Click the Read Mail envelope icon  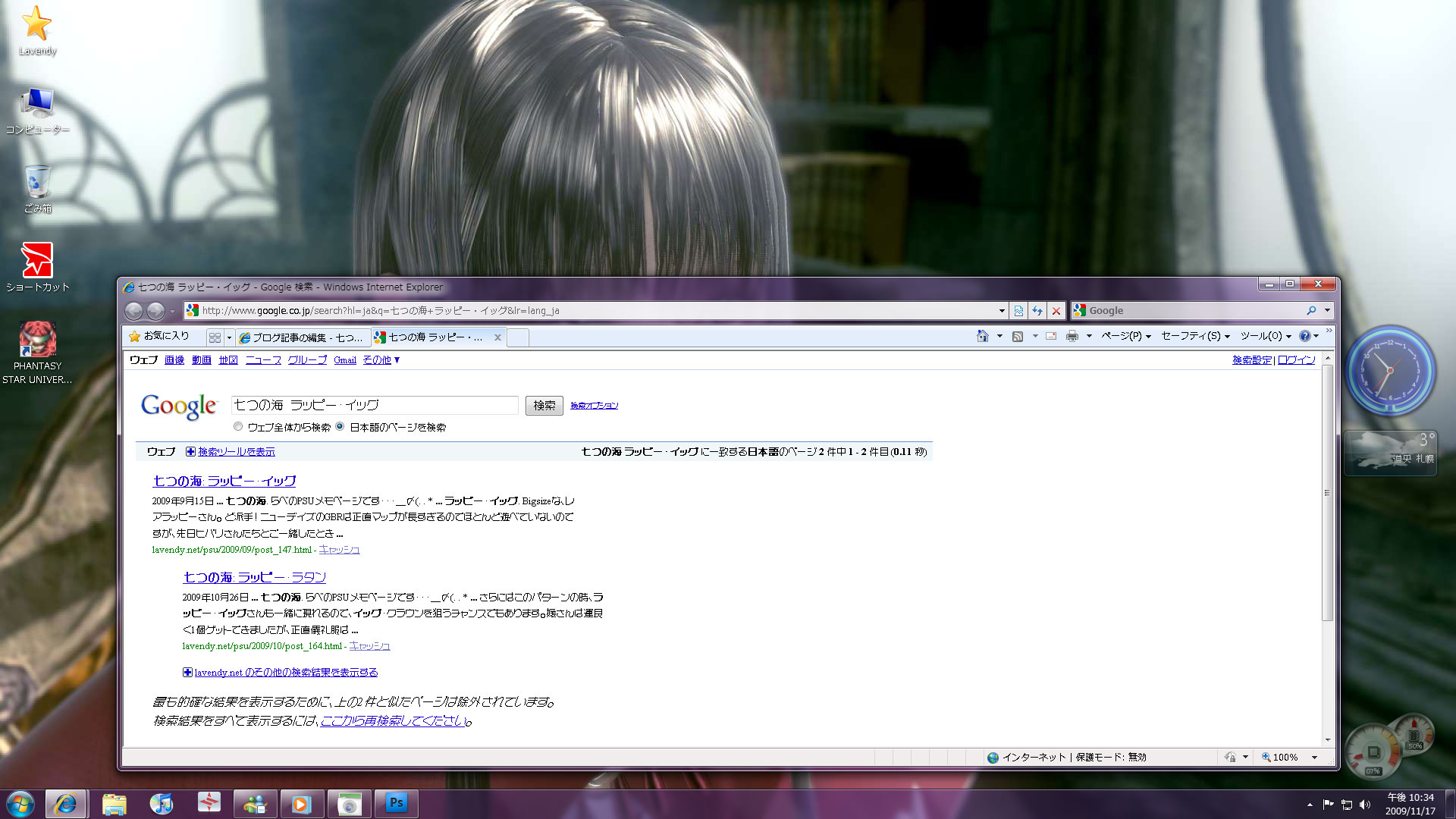1051,336
